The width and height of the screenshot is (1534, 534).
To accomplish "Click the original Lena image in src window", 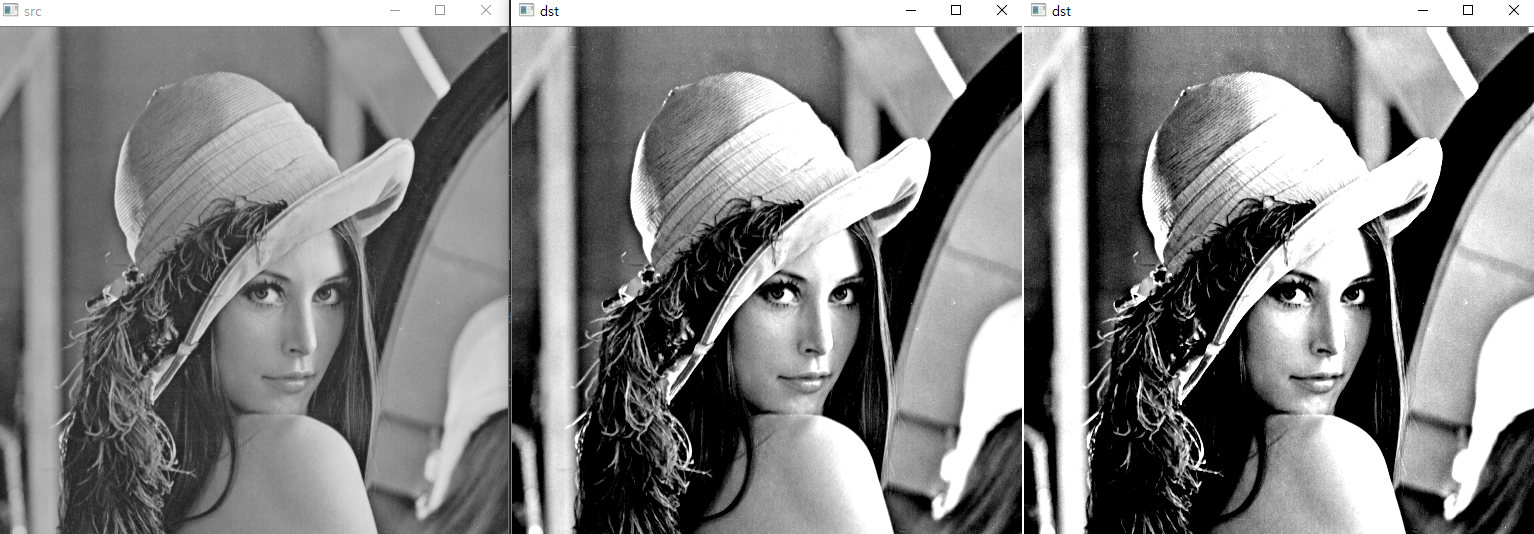I will pyautogui.click(x=254, y=280).
